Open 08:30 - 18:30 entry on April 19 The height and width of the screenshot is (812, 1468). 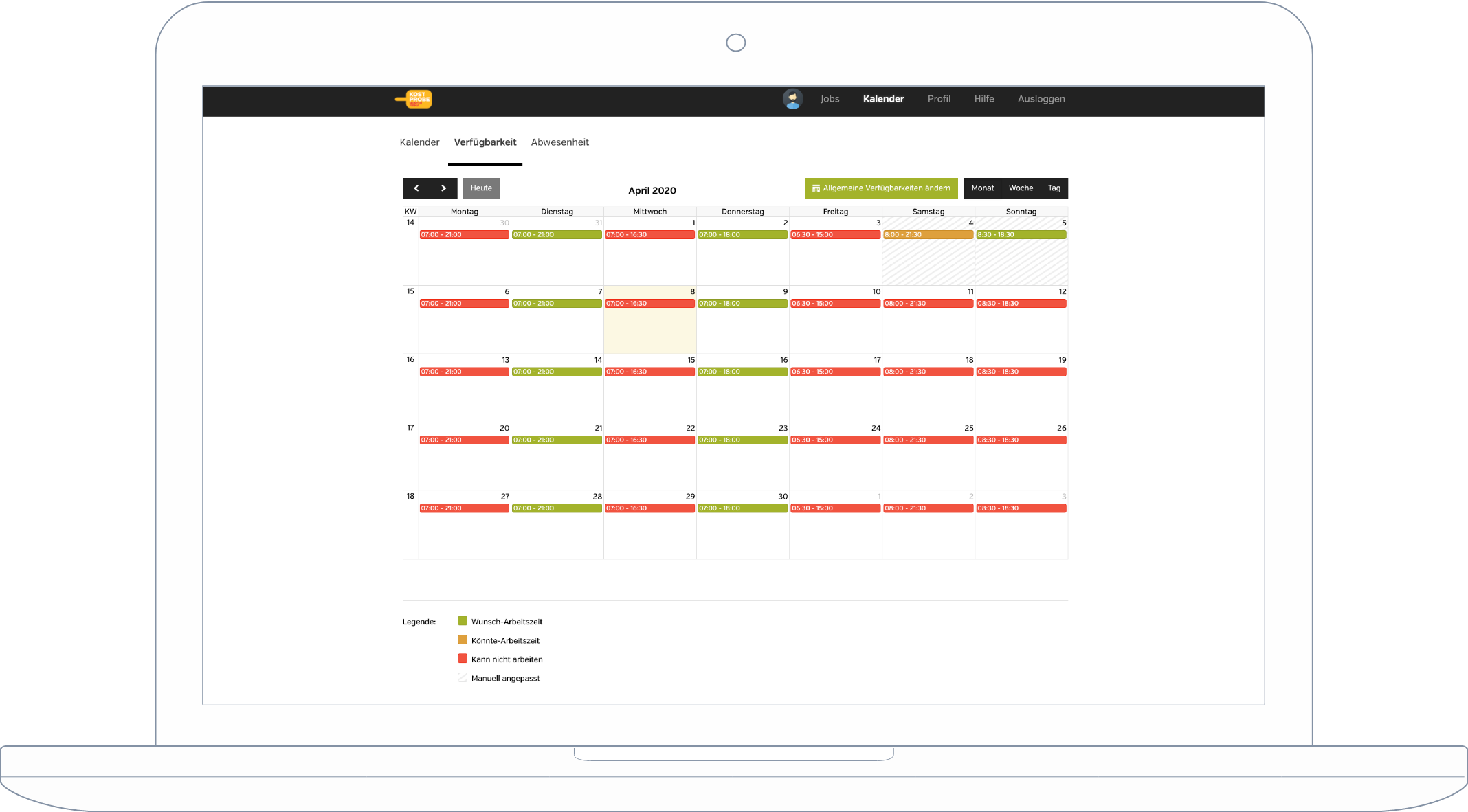[1021, 372]
